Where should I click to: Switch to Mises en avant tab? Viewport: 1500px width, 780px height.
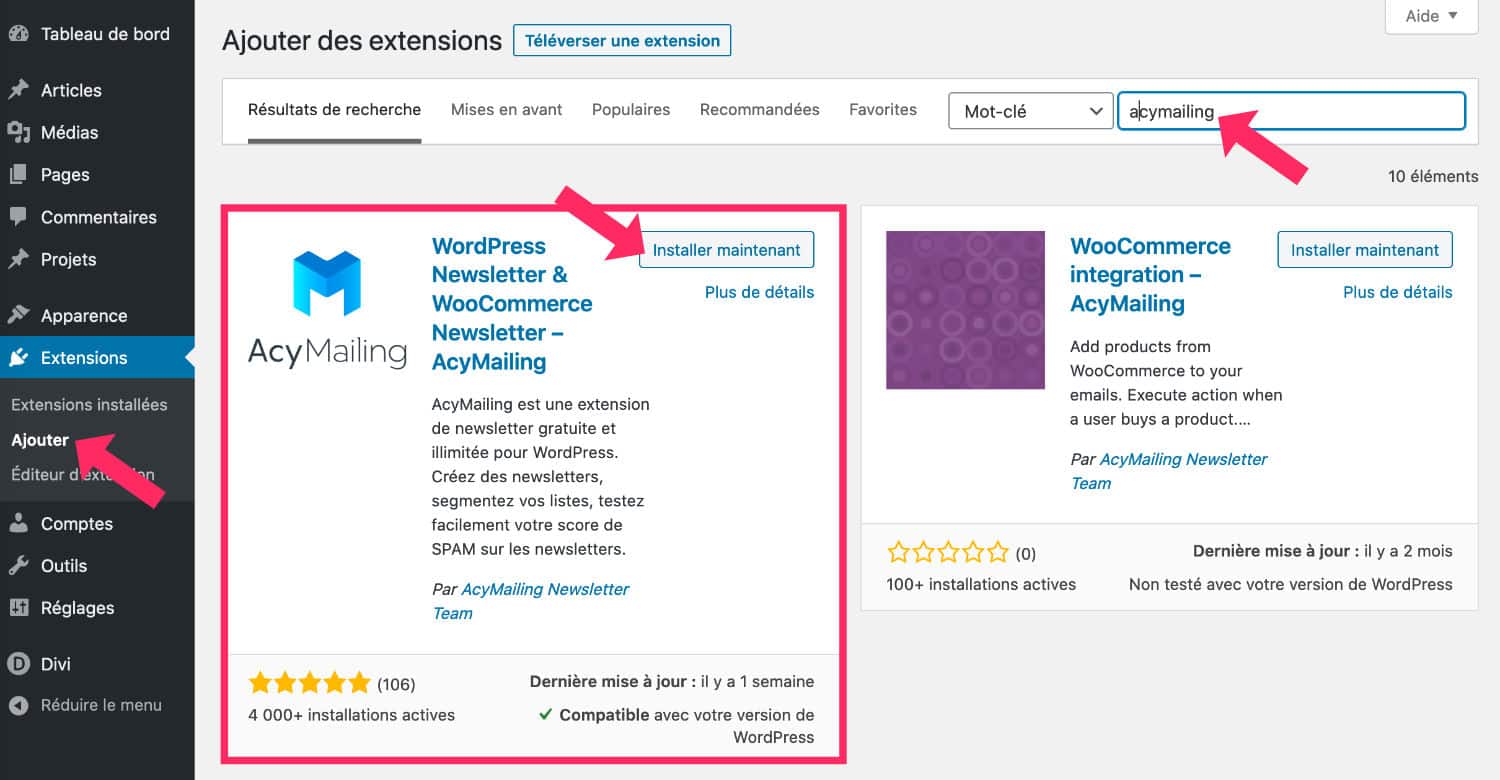(x=506, y=110)
